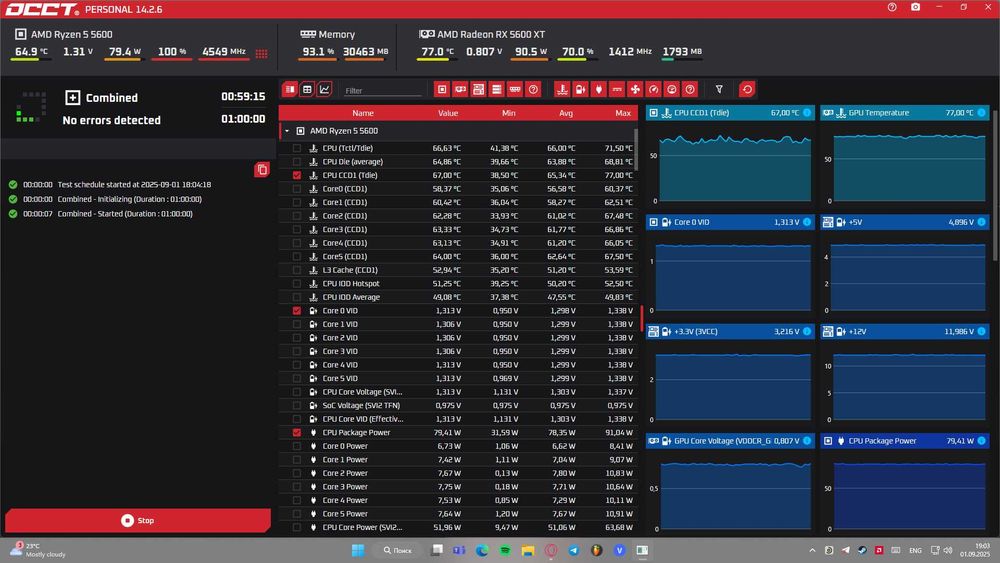Toggle the memory module hardware filter icon
Screen dimensions: 1000x563
[515, 89]
